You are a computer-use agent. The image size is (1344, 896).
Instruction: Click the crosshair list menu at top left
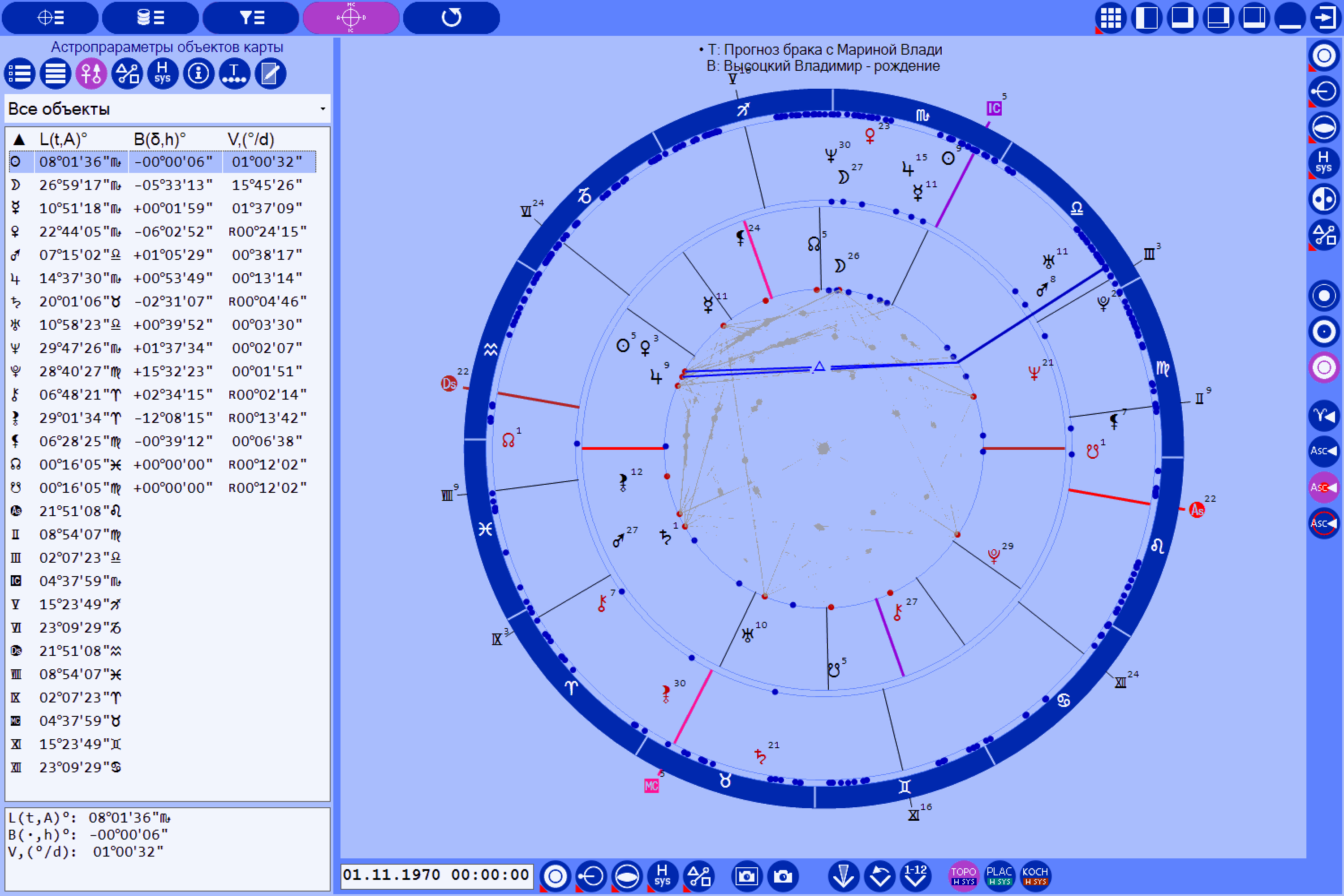coord(49,18)
